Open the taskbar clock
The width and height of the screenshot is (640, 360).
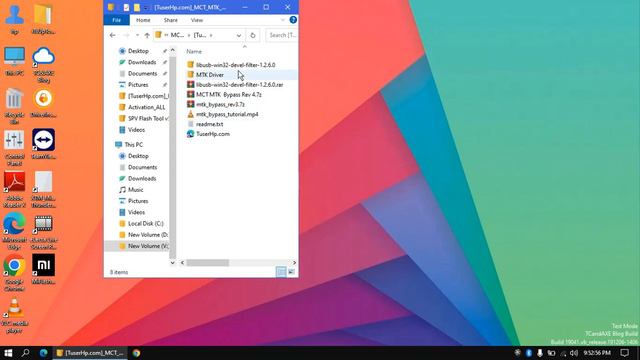coord(597,353)
